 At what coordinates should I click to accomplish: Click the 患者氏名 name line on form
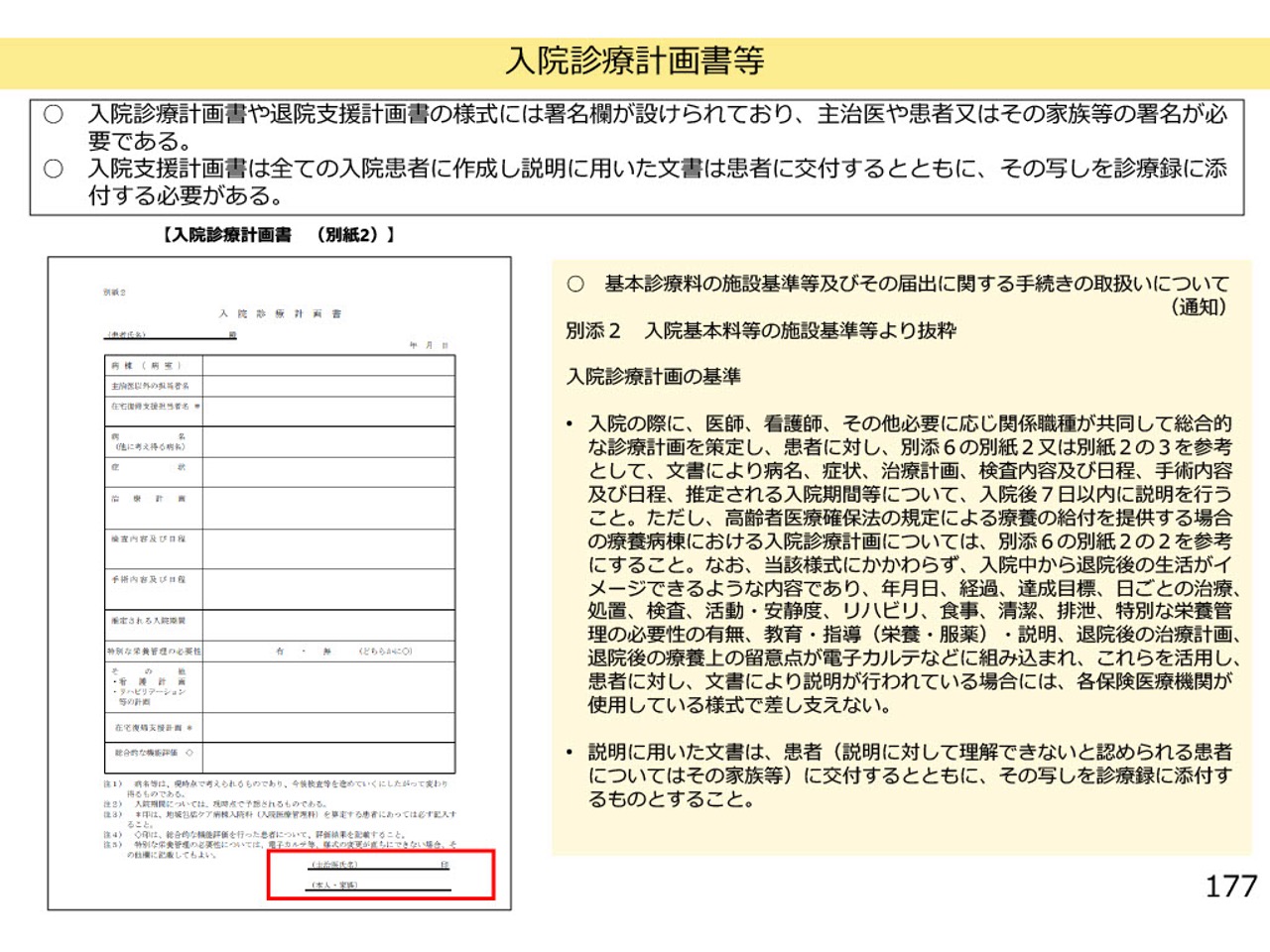169,335
